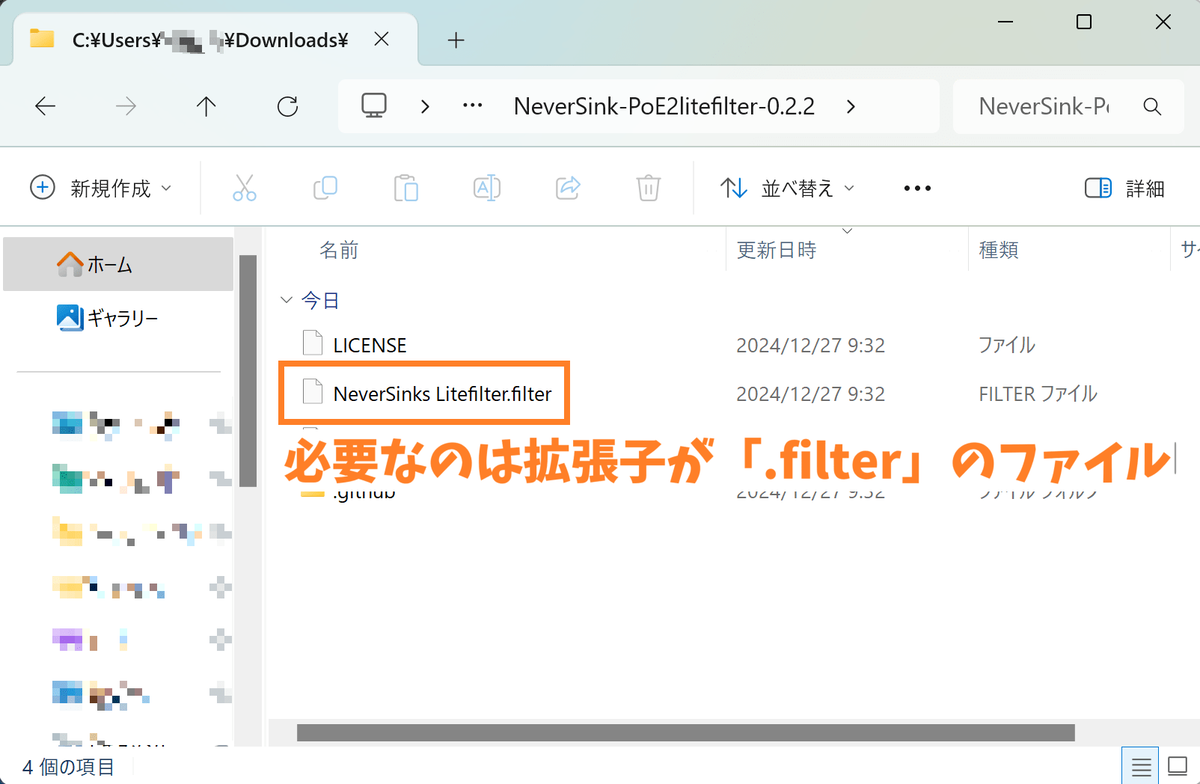1200x784 pixels.
Task: Click the PC monitor icon in address bar
Action: [374, 106]
